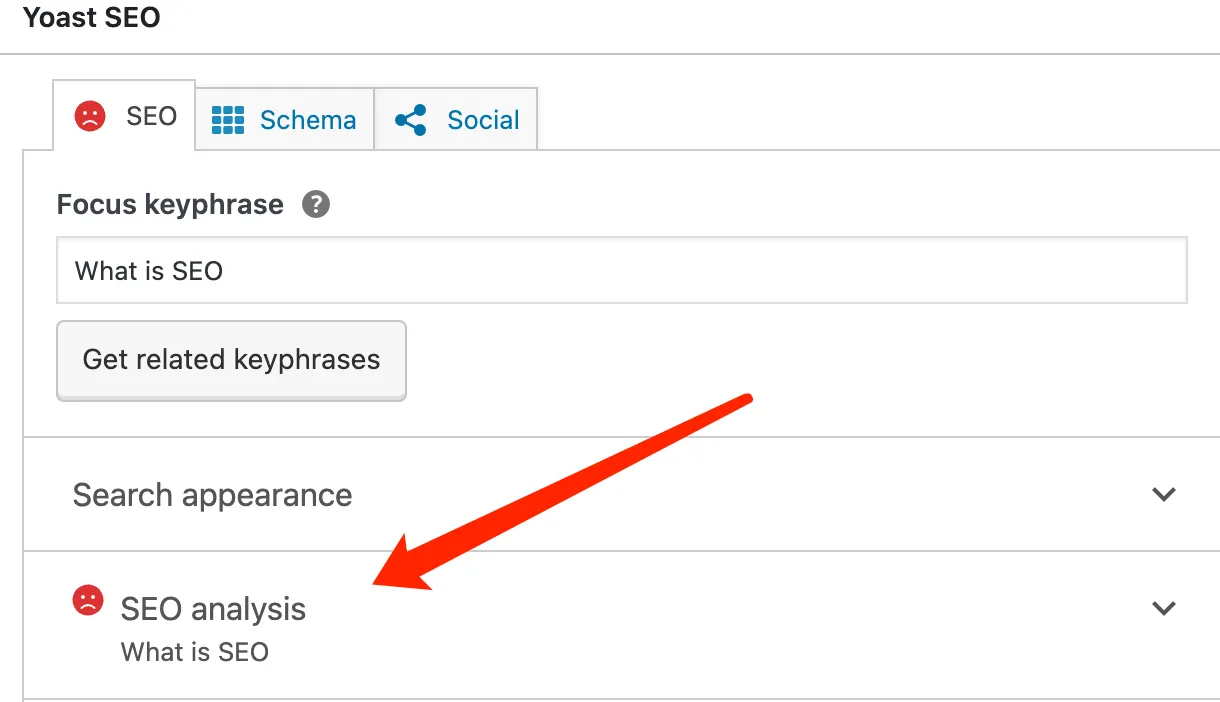Click the Social share icon
1220x702 pixels.
[410, 120]
